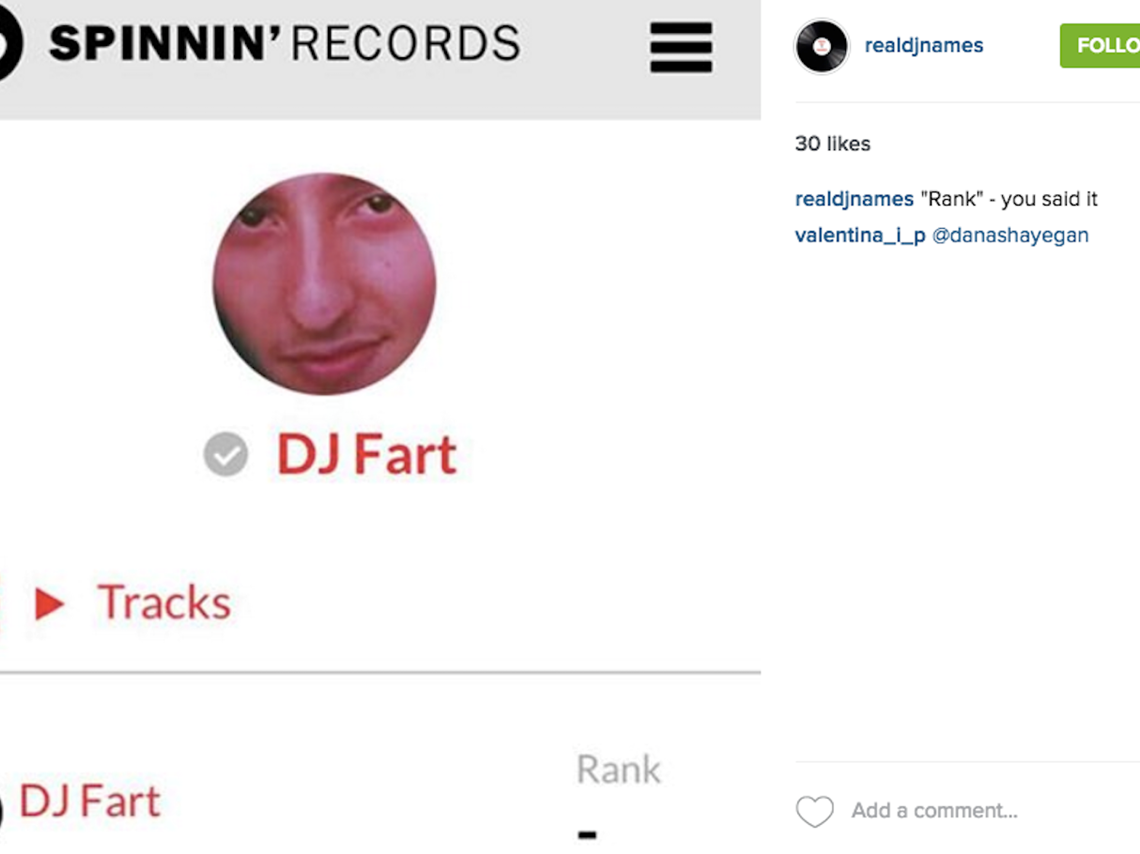Click the red play triangle next to Tracks

click(49, 603)
